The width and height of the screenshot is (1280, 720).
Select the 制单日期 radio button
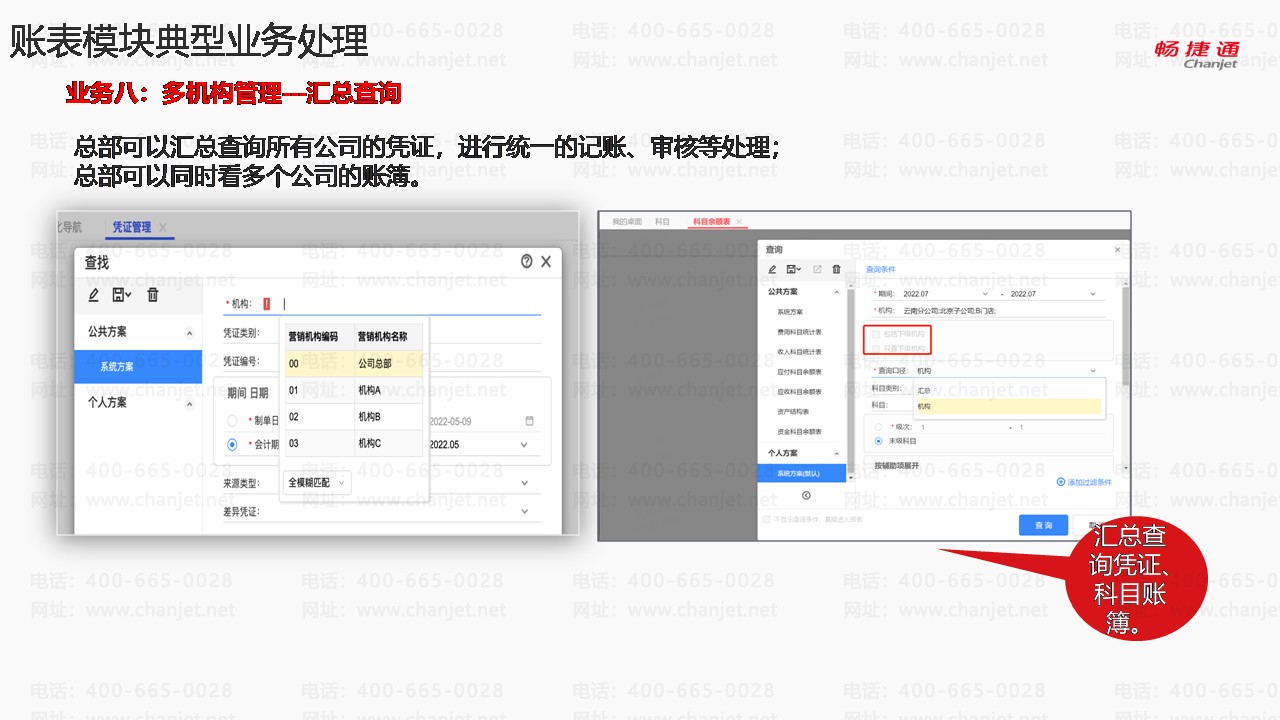(x=232, y=421)
